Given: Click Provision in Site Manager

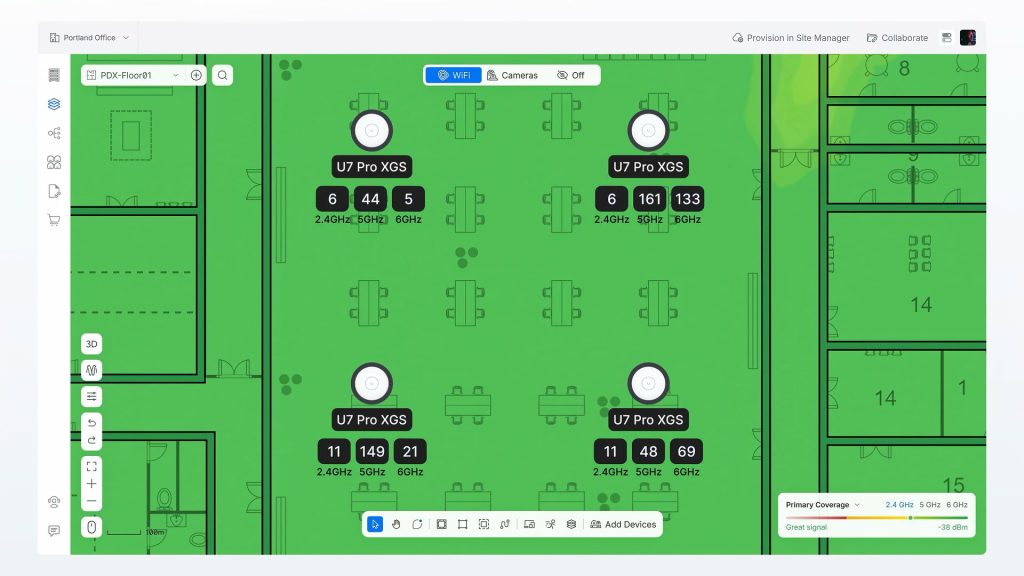Looking at the screenshot, I should click(791, 38).
